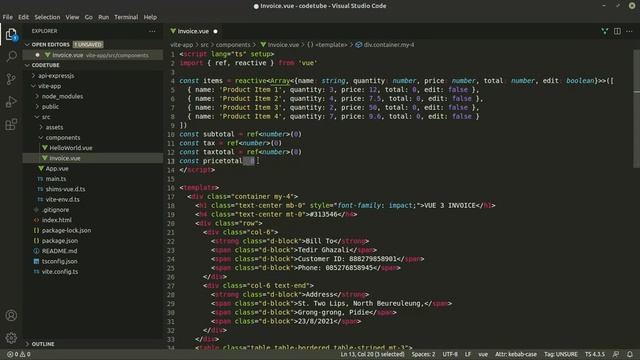Click the Split Editor icon
The image size is (640, 360).
point(617,31)
